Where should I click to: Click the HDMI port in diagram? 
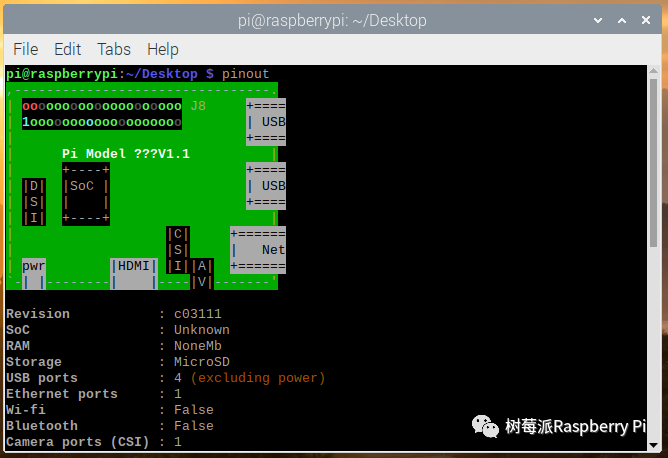134,266
